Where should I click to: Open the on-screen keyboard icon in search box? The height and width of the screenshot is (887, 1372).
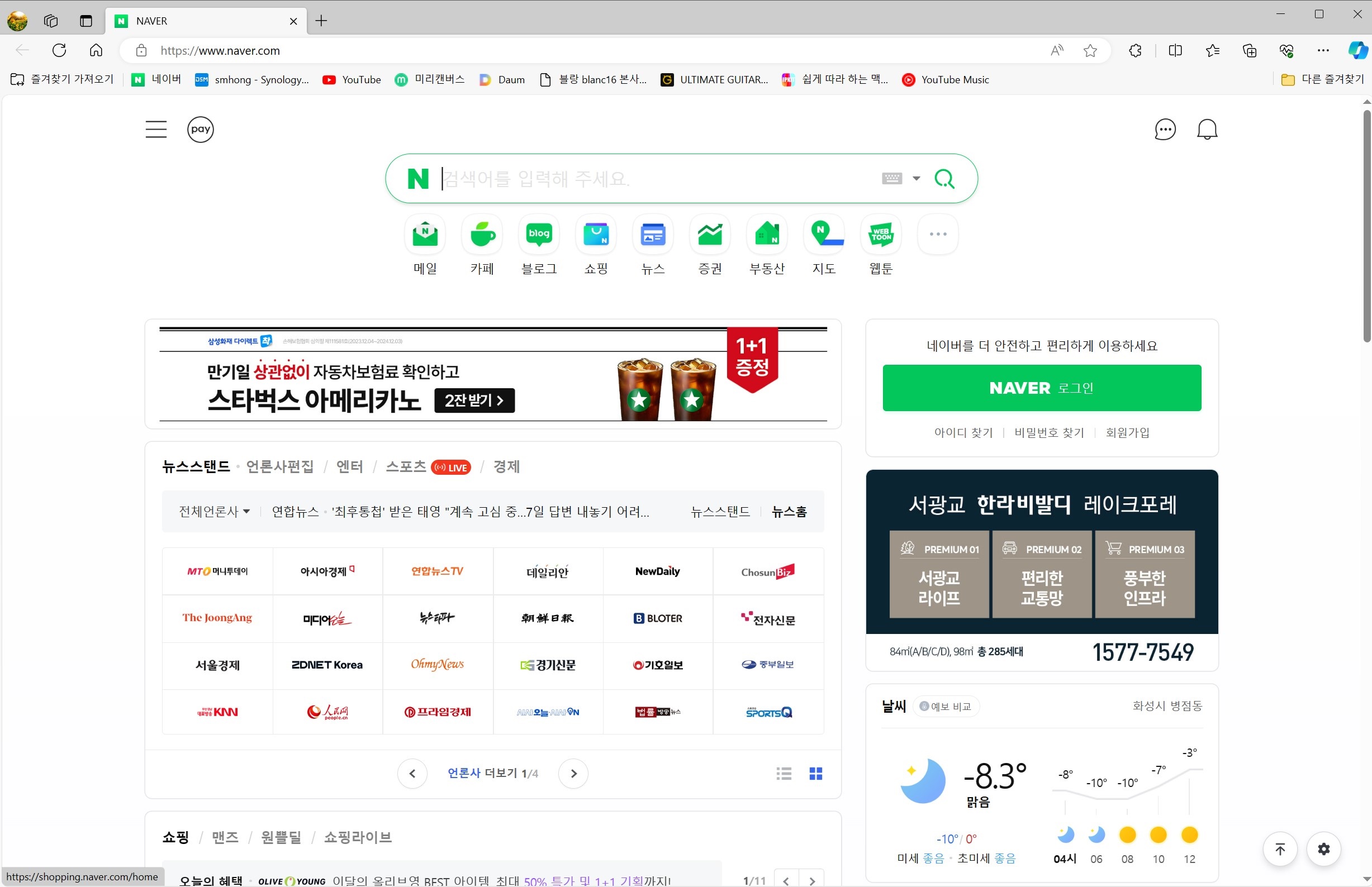(891, 178)
